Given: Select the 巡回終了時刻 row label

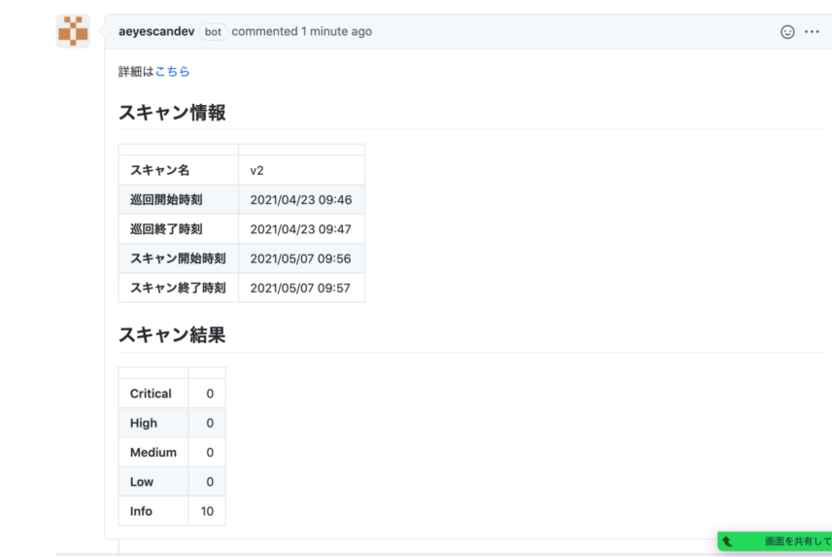Looking at the screenshot, I should point(166,229).
